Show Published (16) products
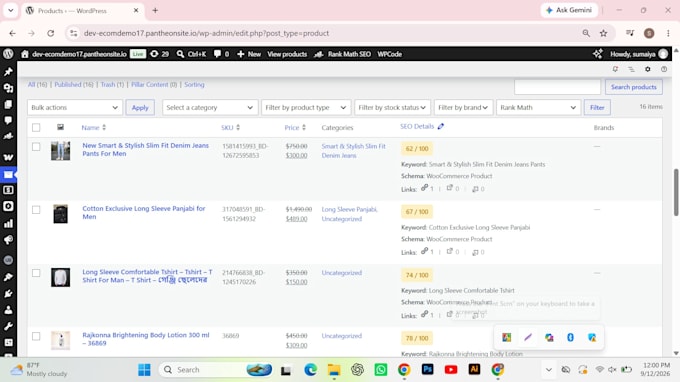The width and height of the screenshot is (680, 382). pyautogui.click(x=74, y=85)
